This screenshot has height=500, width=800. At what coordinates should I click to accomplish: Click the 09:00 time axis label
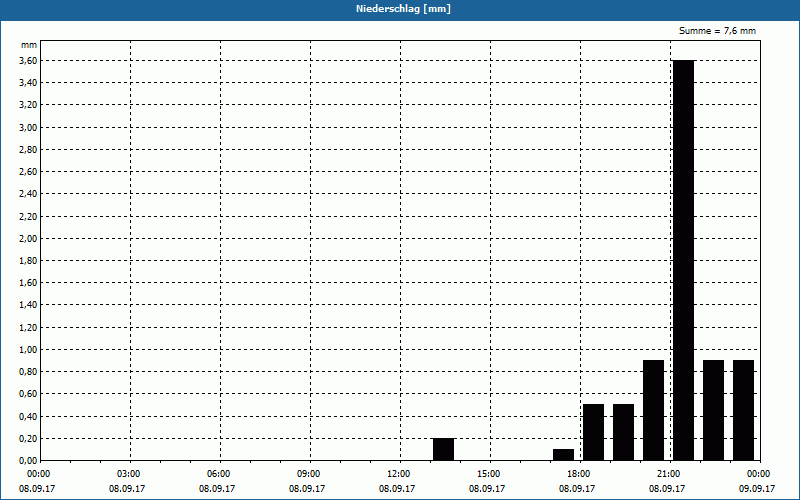(309, 474)
